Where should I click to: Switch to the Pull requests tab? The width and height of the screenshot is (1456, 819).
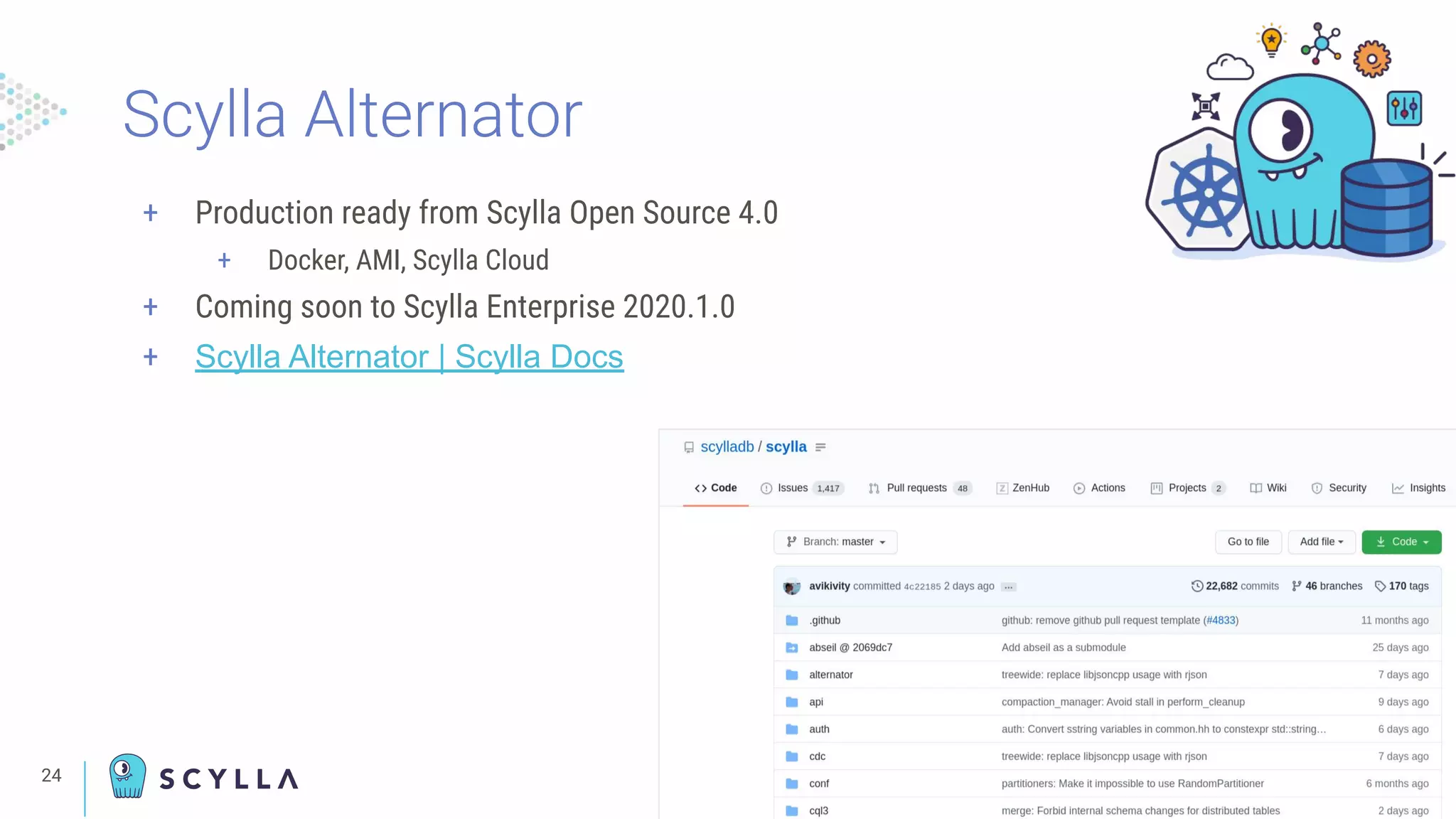click(x=919, y=488)
